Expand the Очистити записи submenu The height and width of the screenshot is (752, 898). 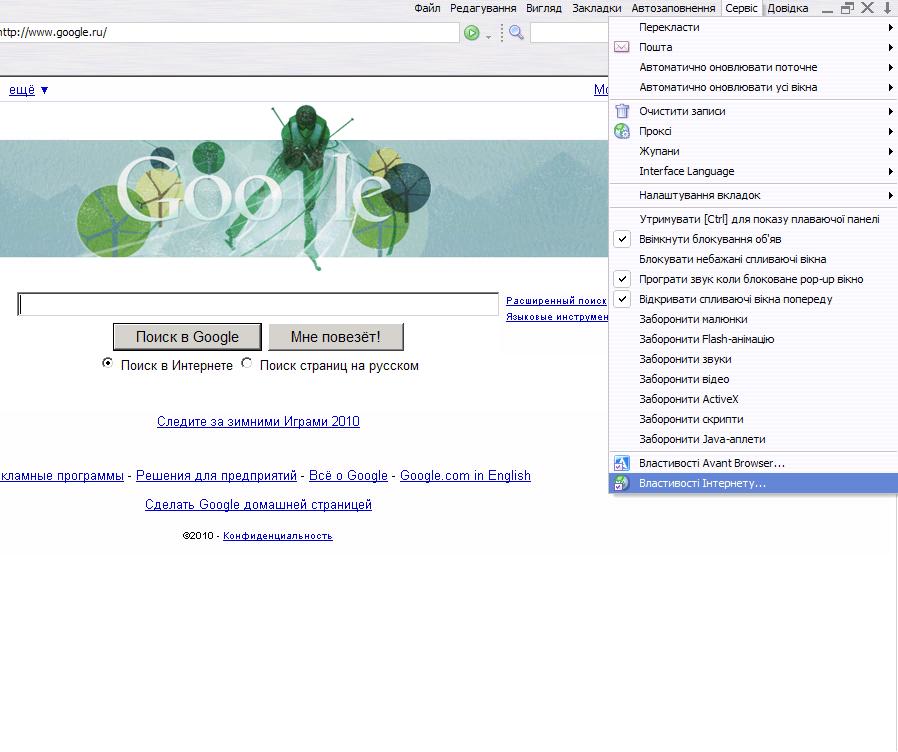click(753, 111)
